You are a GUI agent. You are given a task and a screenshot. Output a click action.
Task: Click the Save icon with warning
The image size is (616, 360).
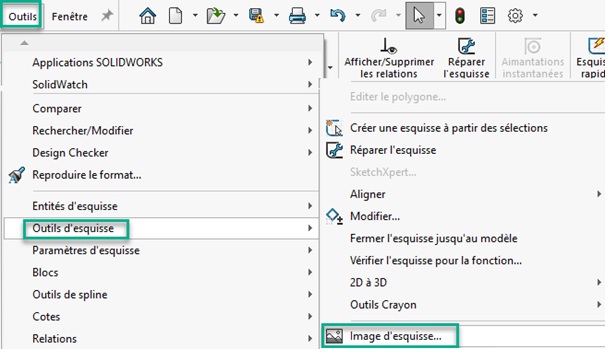(x=257, y=16)
